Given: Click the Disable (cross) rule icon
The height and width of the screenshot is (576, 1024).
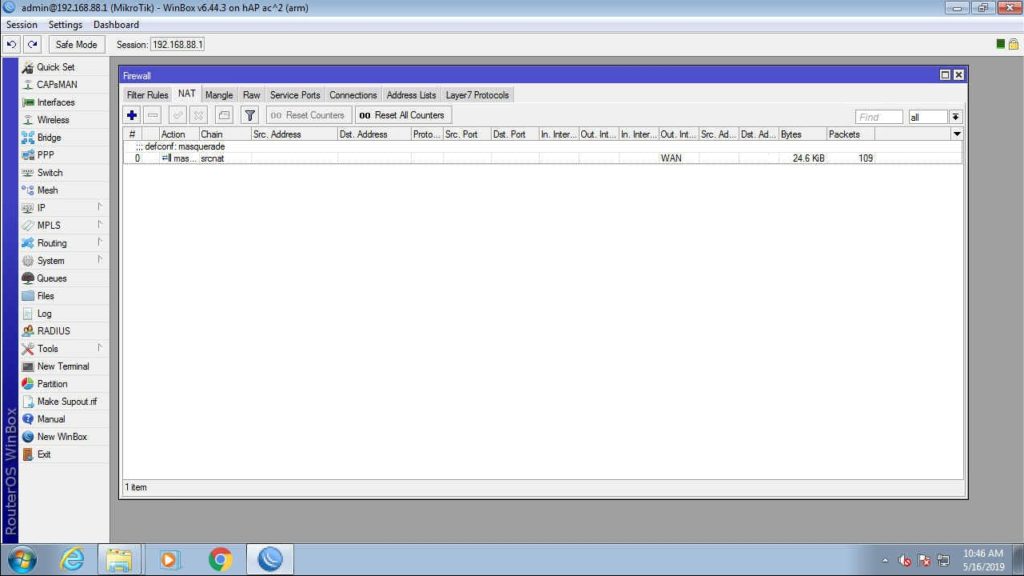Looking at the screenshot, I should pyautogui.click(x=198, y=115).
